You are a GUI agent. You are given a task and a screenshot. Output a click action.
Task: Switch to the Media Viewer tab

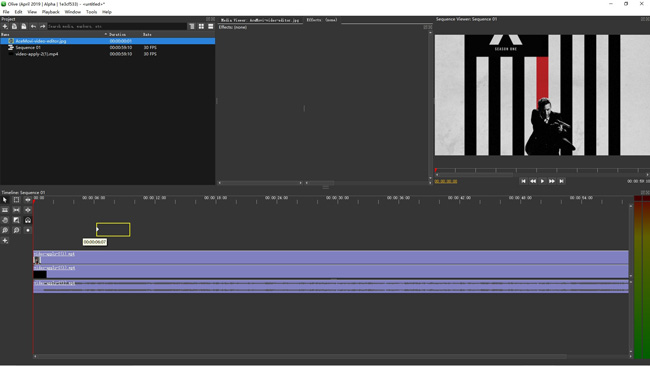pos(260,20)
